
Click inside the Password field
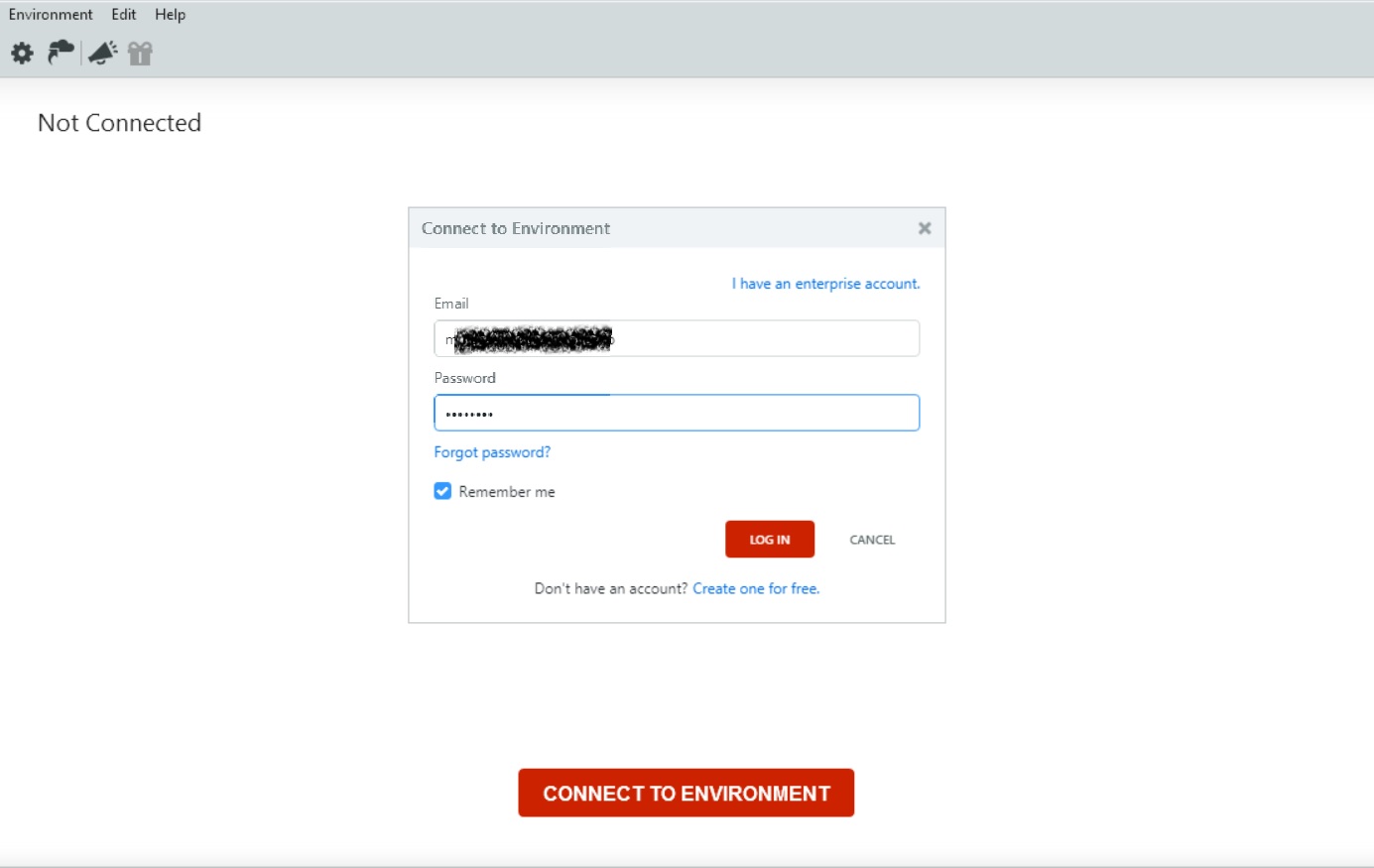click(x=677, y=414)
